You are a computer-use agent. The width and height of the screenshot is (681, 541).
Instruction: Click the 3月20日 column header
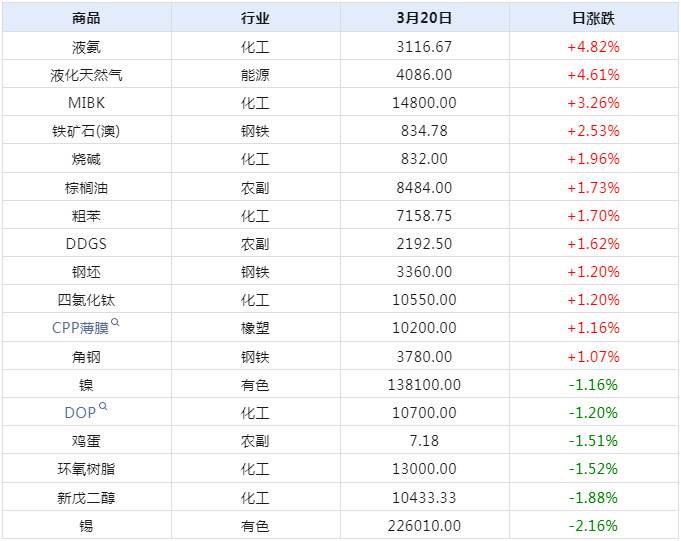(424, 18)
